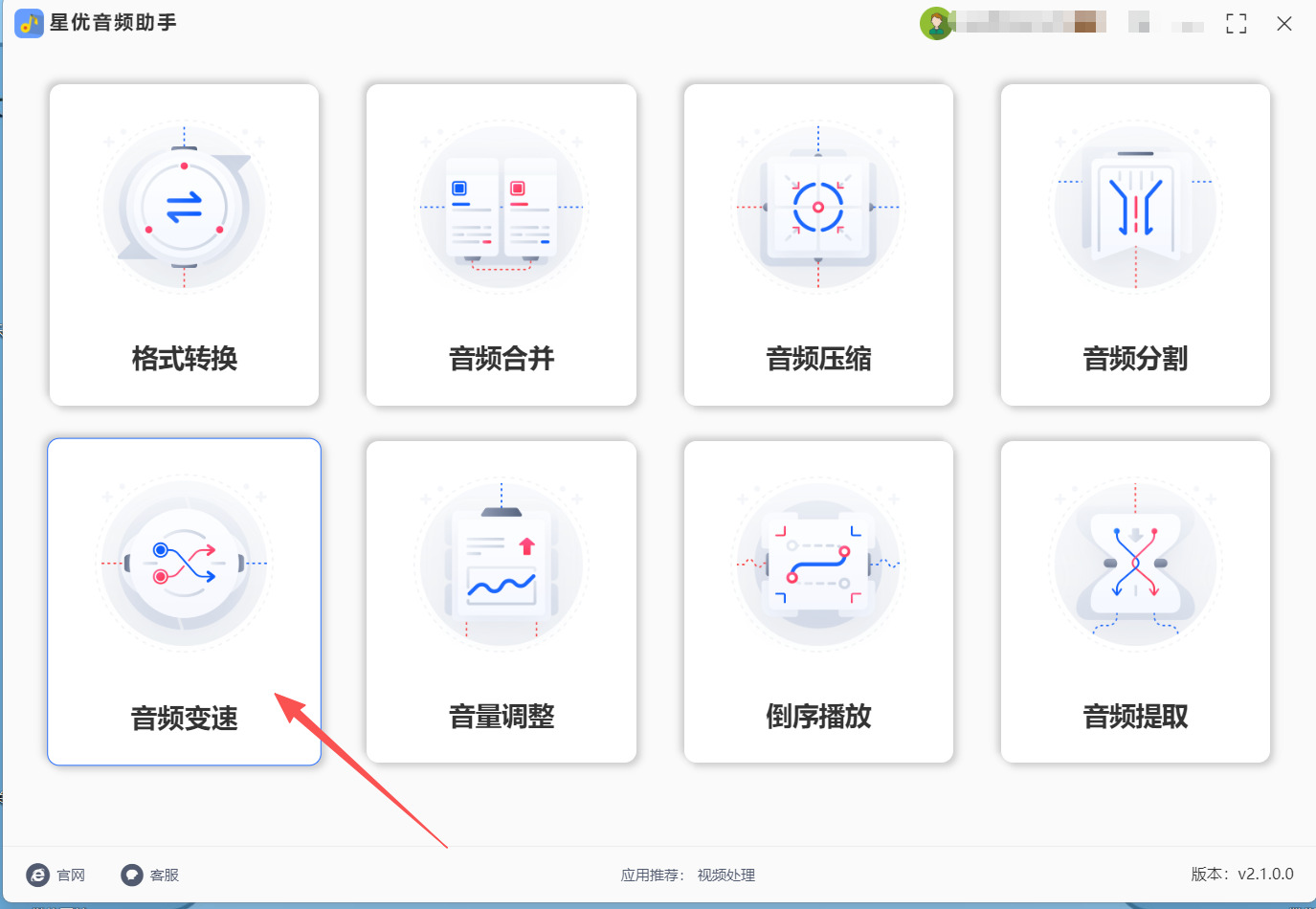Click the 音频合并 audio merge icon
Viewport: 1316px width, 909px height.
click(x=502, y=207)
